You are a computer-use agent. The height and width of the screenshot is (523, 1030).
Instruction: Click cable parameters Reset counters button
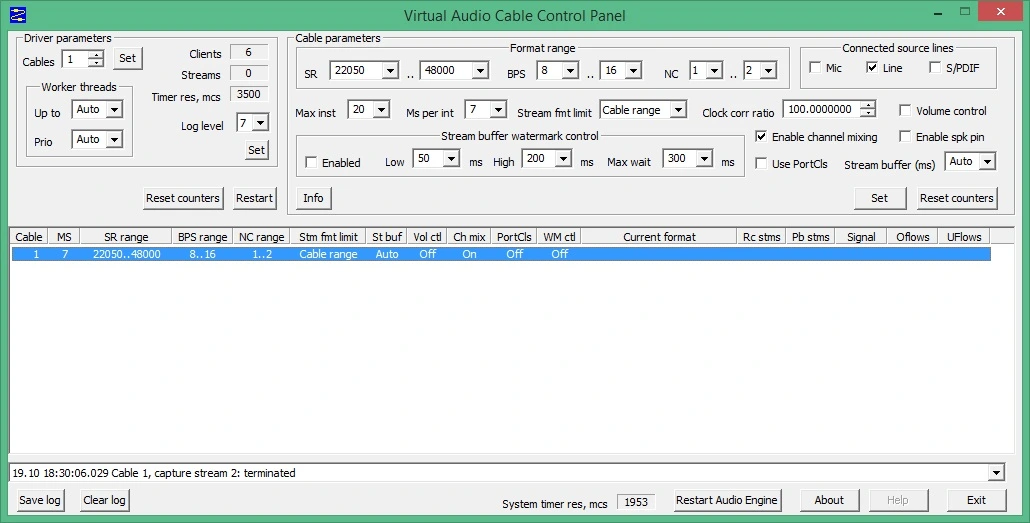pos(956,198)
